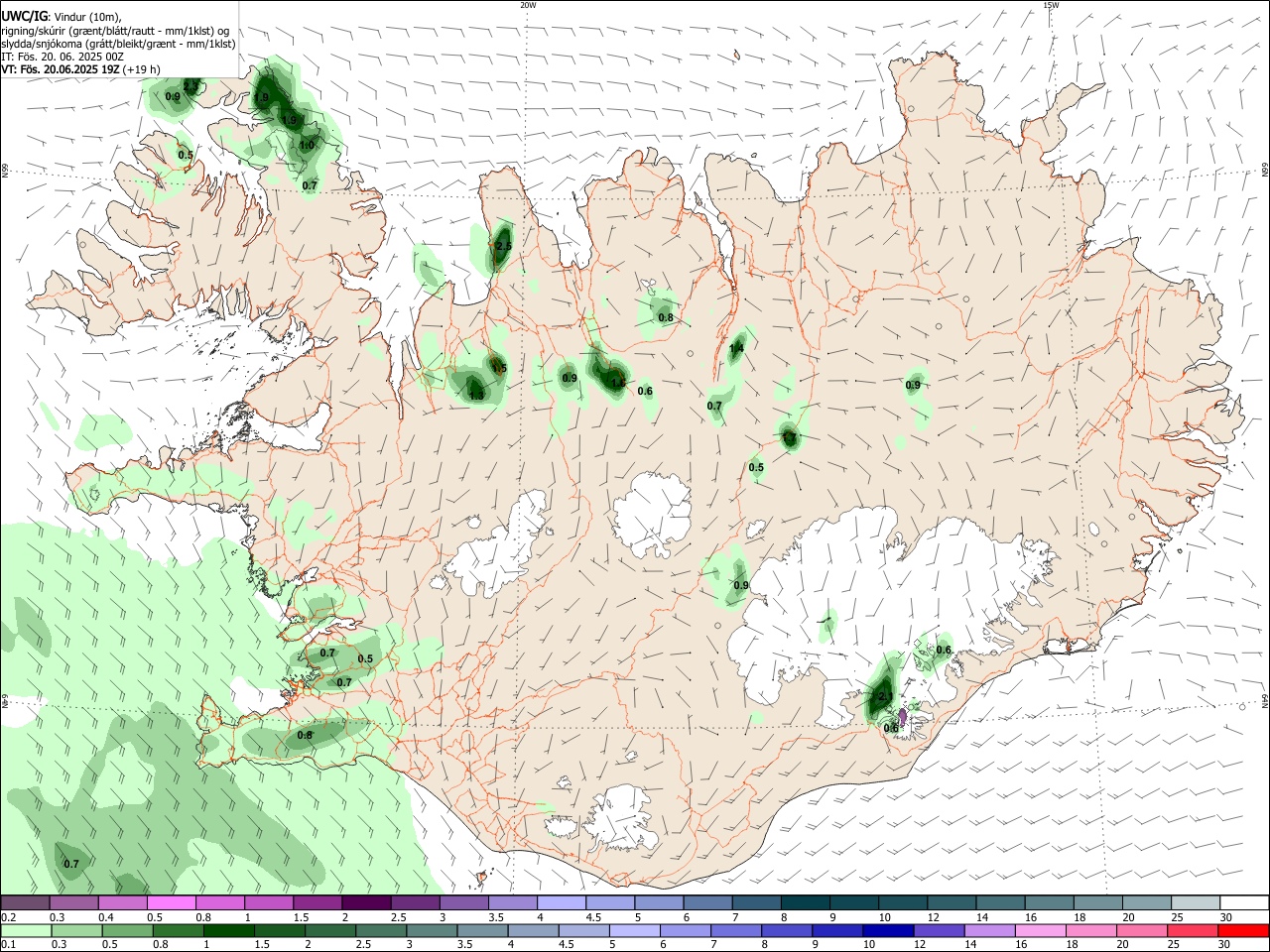This screenshot has width=1270, height=952.
Task: Click the "1.0" rainfall value in the northwest
Action: 307,145
